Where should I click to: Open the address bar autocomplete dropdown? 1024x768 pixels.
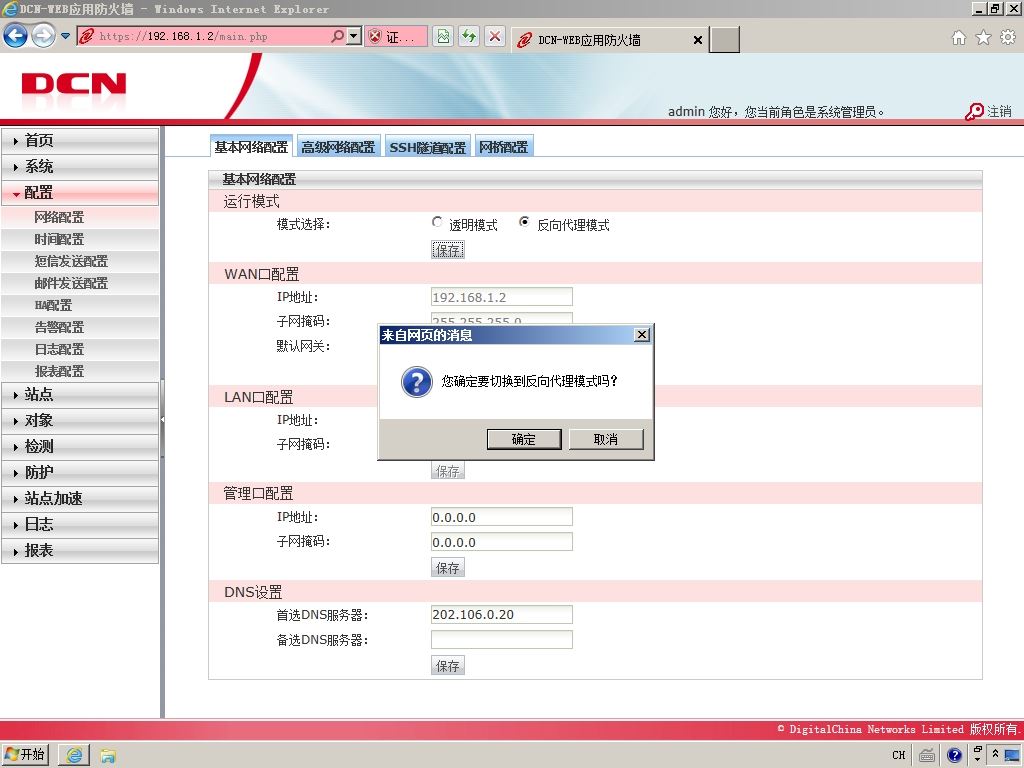tap(354, 36)
